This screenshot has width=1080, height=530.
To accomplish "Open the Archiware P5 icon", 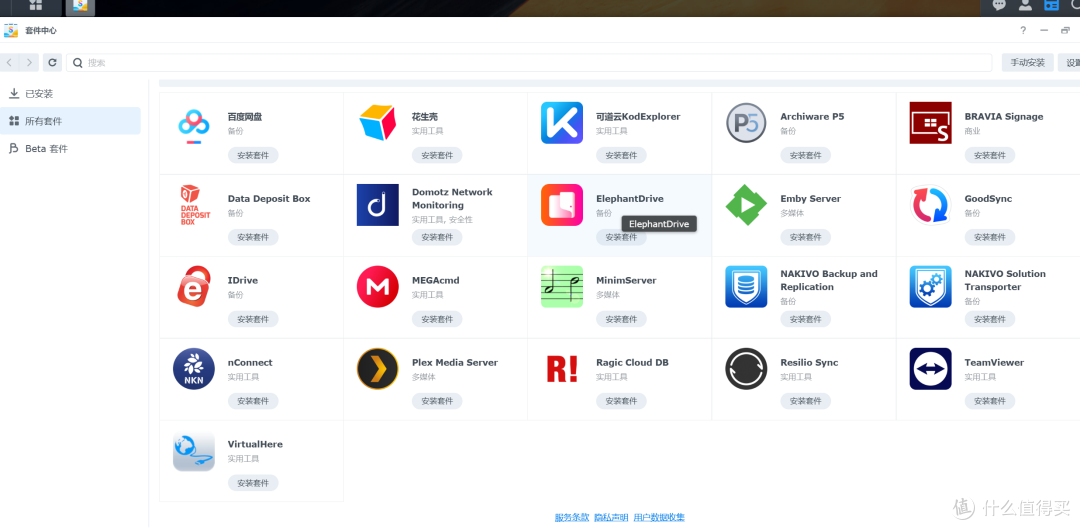I will click(746, 123).
